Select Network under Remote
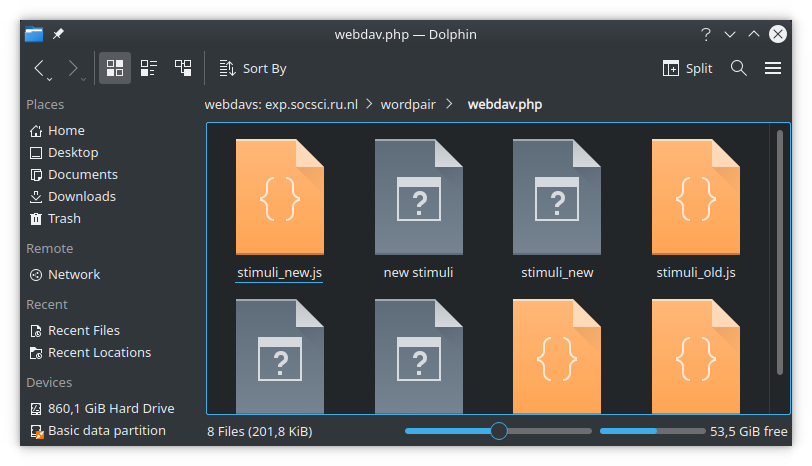The image size is (812, 466). point(74,275)
